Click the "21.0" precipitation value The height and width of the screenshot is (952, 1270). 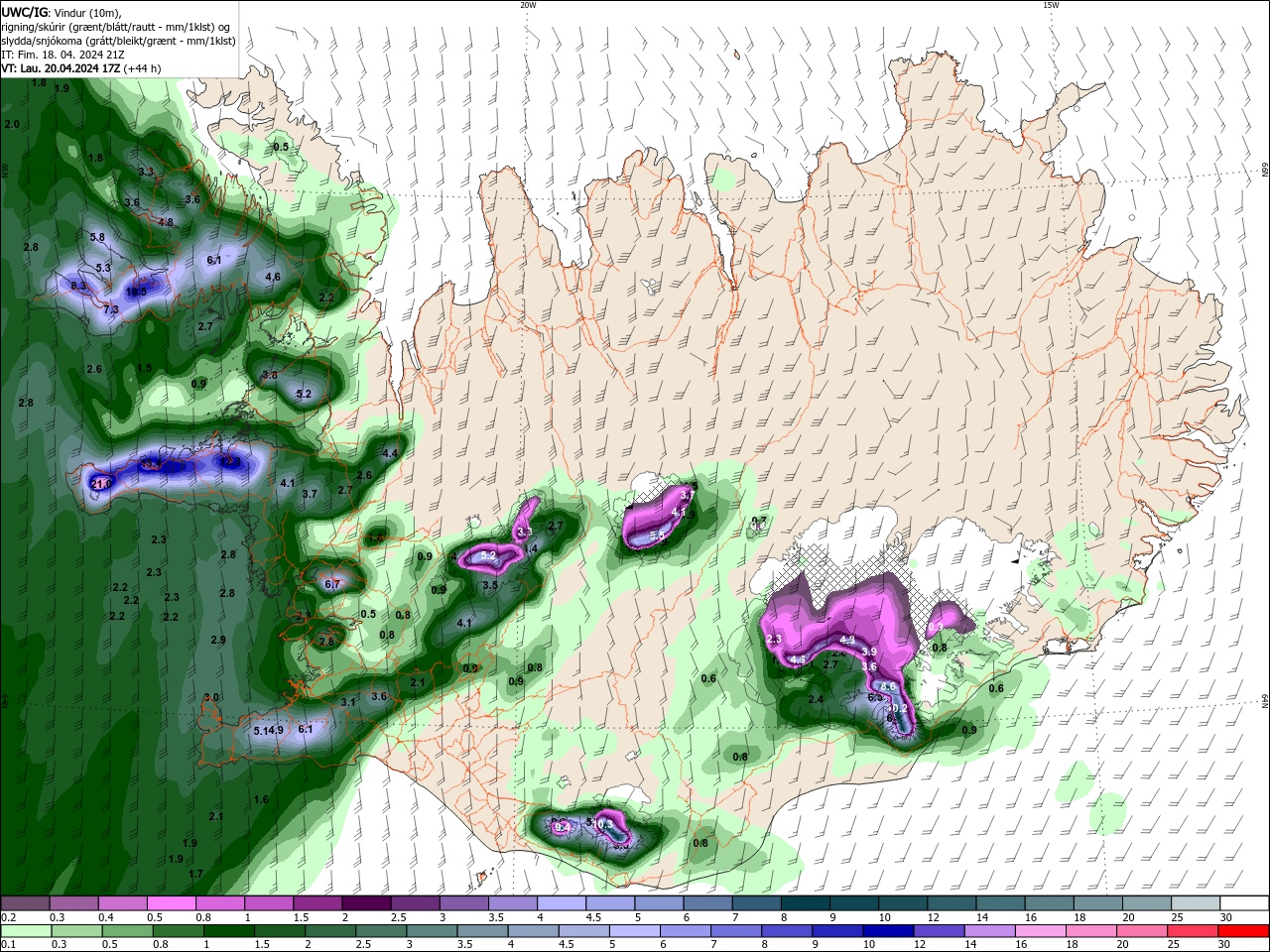[101, 483]
